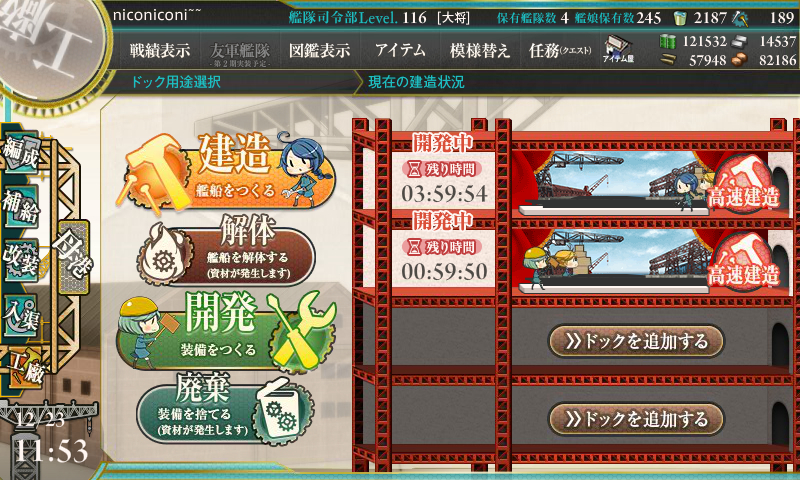Viewport: 800px width, 480px height.
Task: Open the 出撃 sortie icon on crane
Action: coord(74,258)
